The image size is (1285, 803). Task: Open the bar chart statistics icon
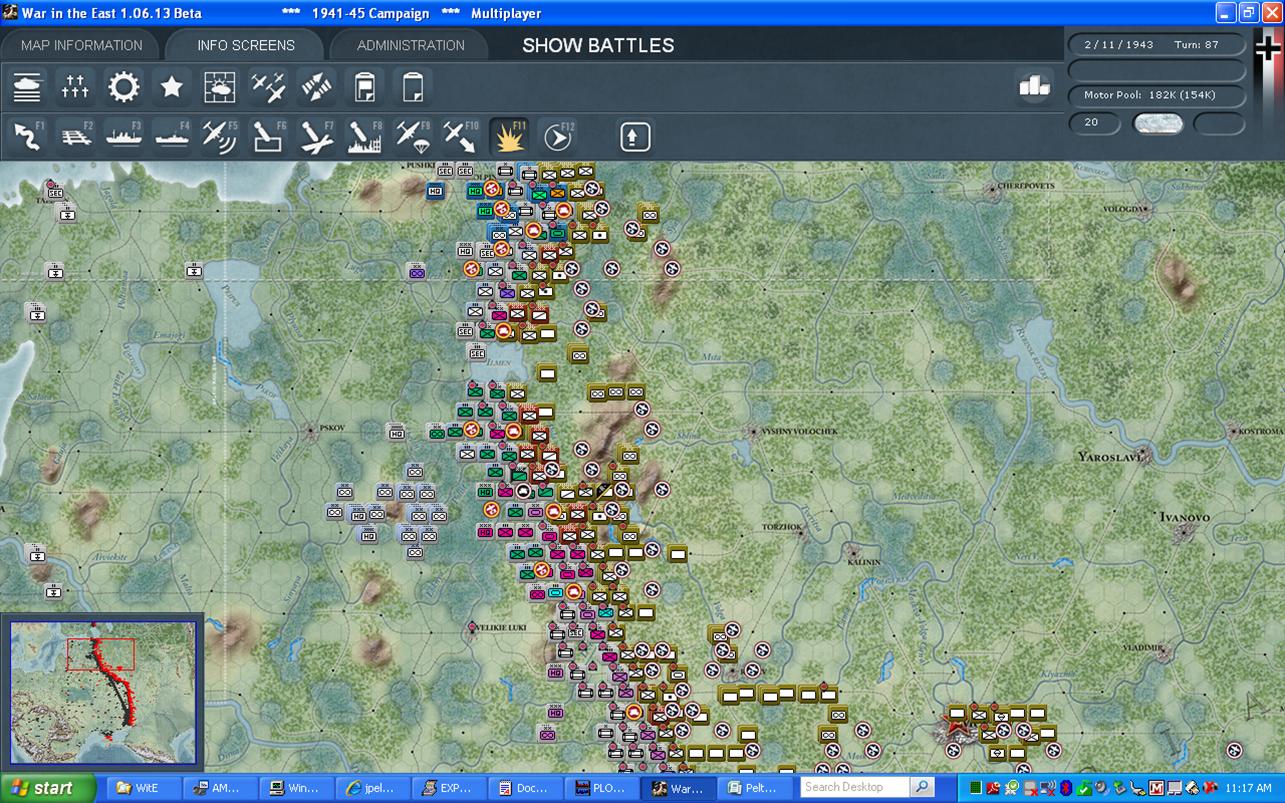point(1034,87)
